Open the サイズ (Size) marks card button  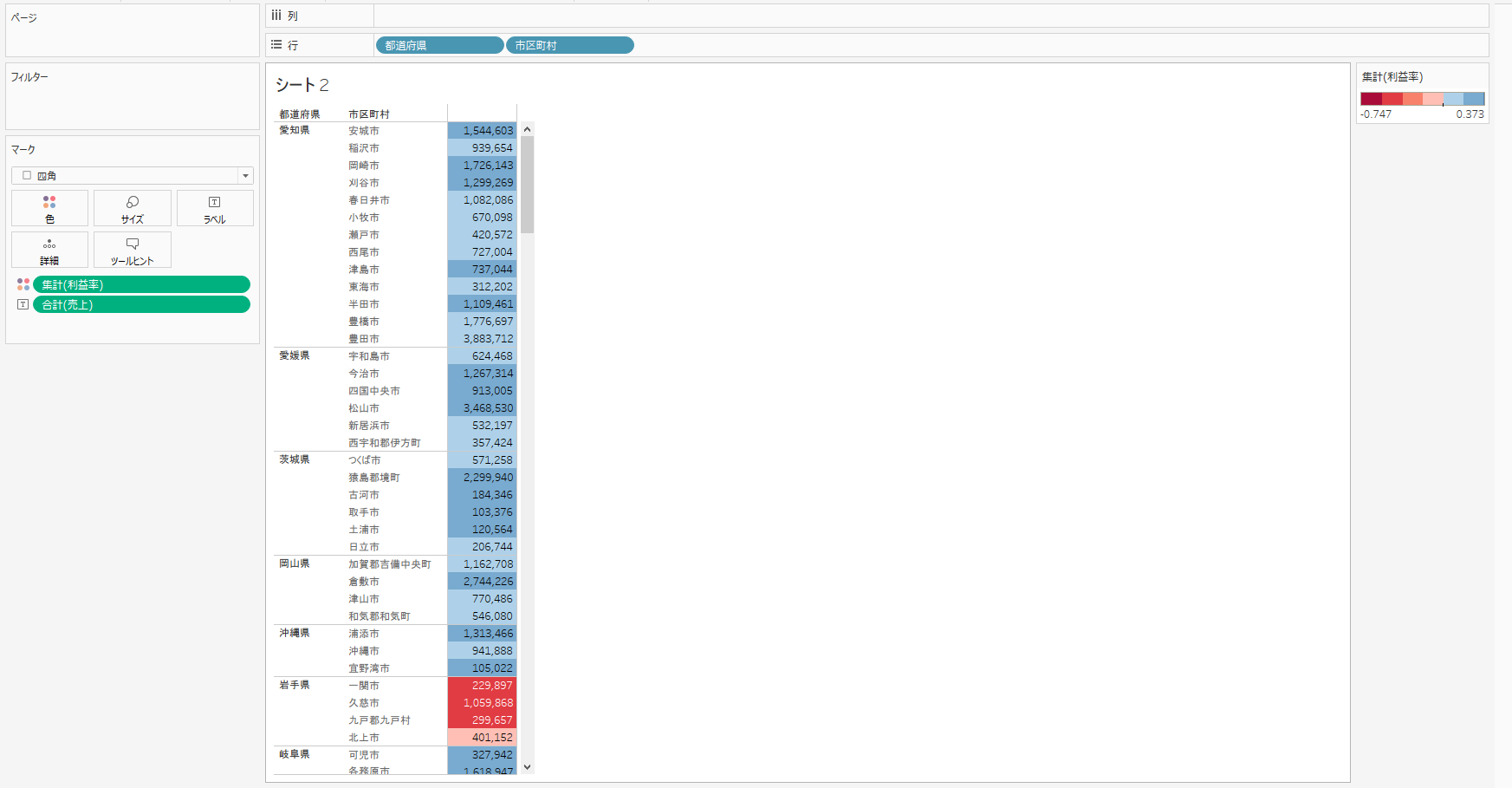tap(133, 209)
